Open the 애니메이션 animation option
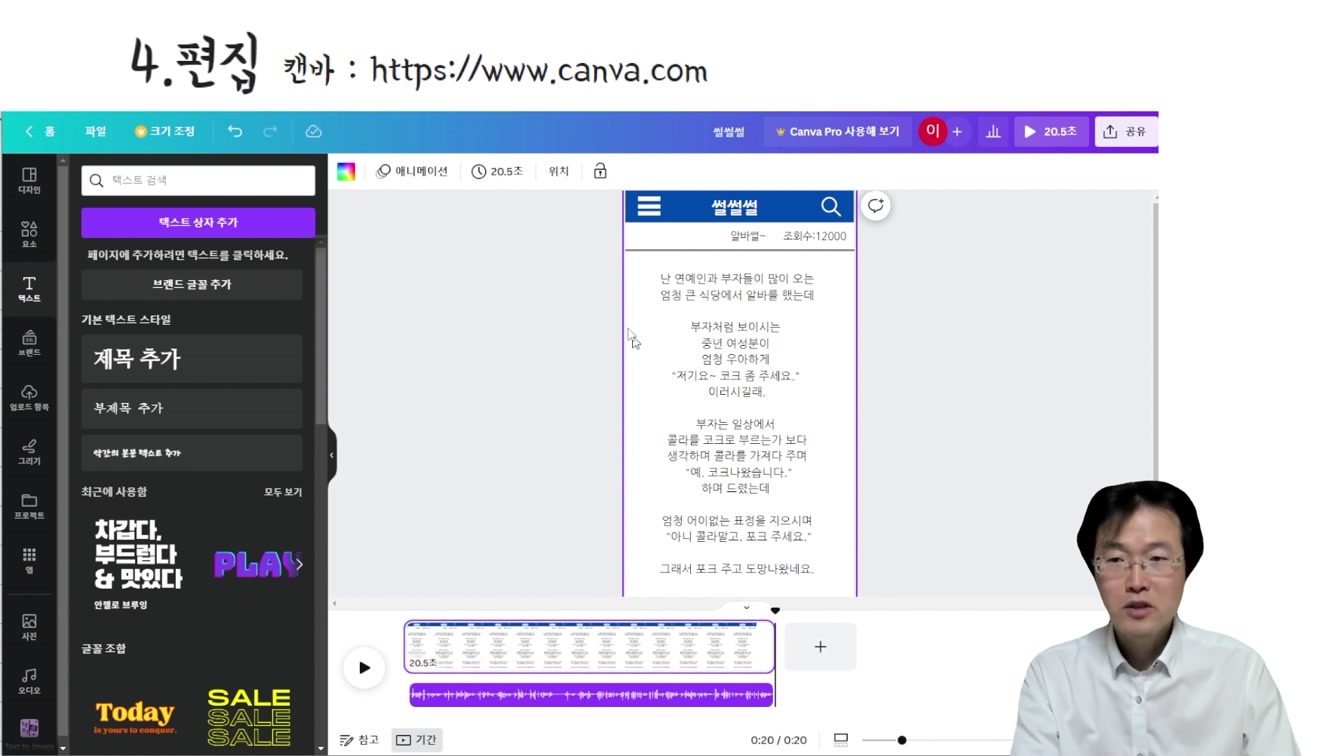Screen dimensions: 1344x756 tap(412, 171)
